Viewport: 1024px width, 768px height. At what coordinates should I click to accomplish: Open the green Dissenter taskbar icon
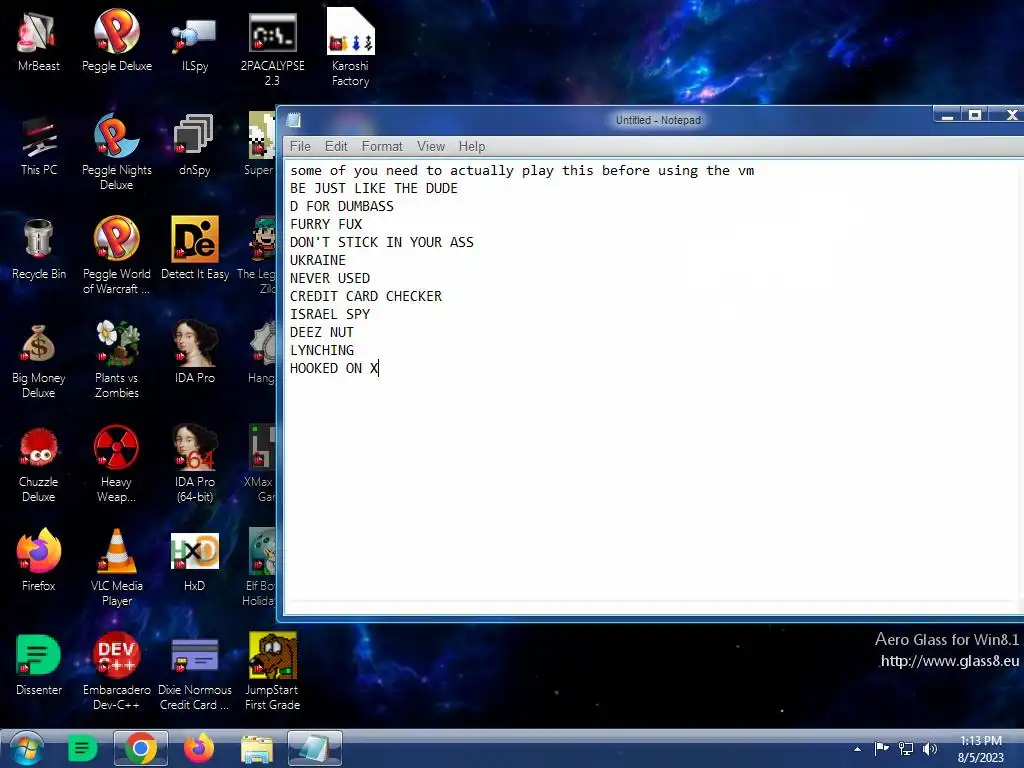[x=82, y=748]
